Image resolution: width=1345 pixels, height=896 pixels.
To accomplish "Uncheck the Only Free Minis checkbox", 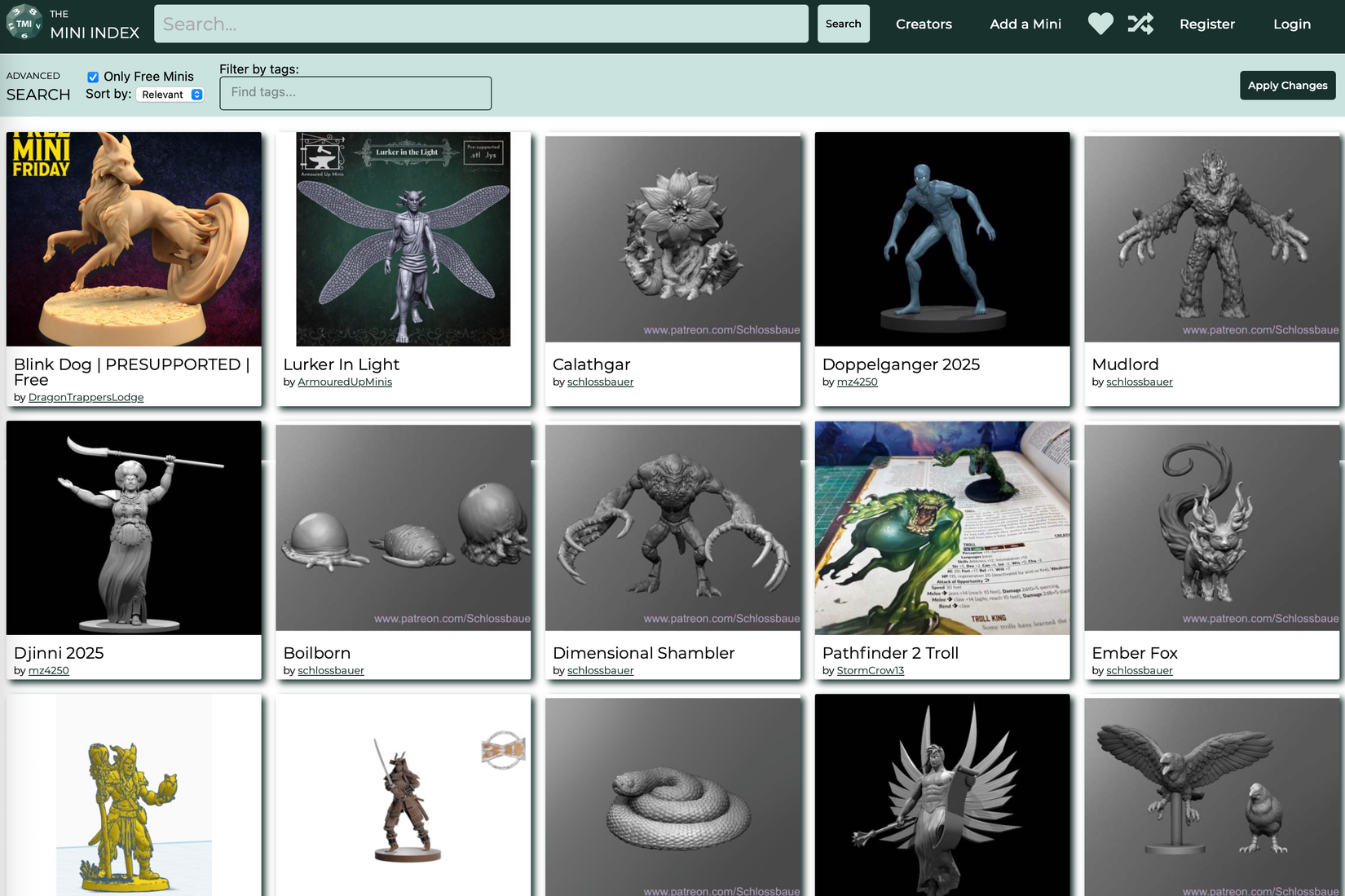I will 93,77.
